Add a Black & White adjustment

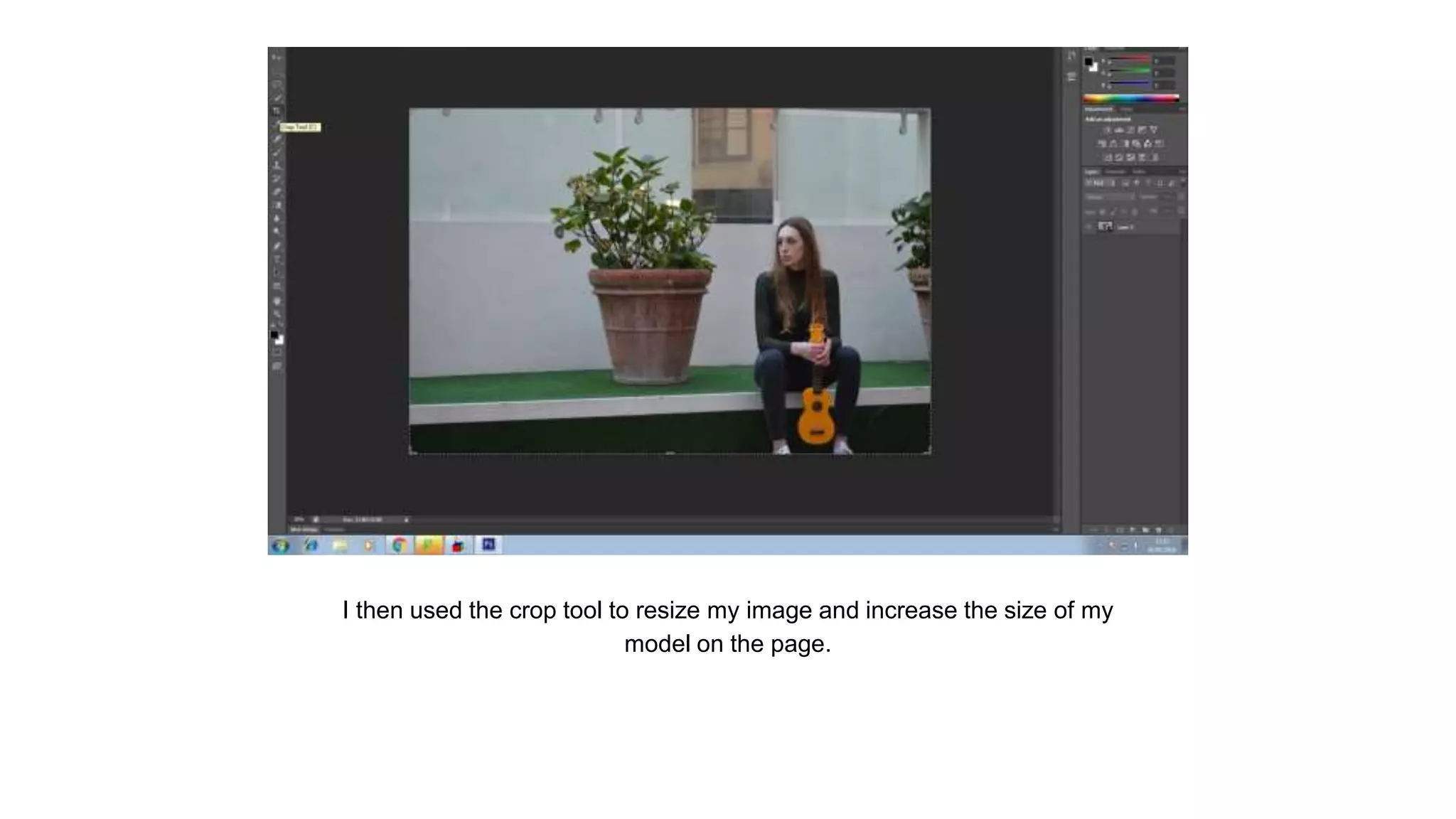tap(1126, 144)
